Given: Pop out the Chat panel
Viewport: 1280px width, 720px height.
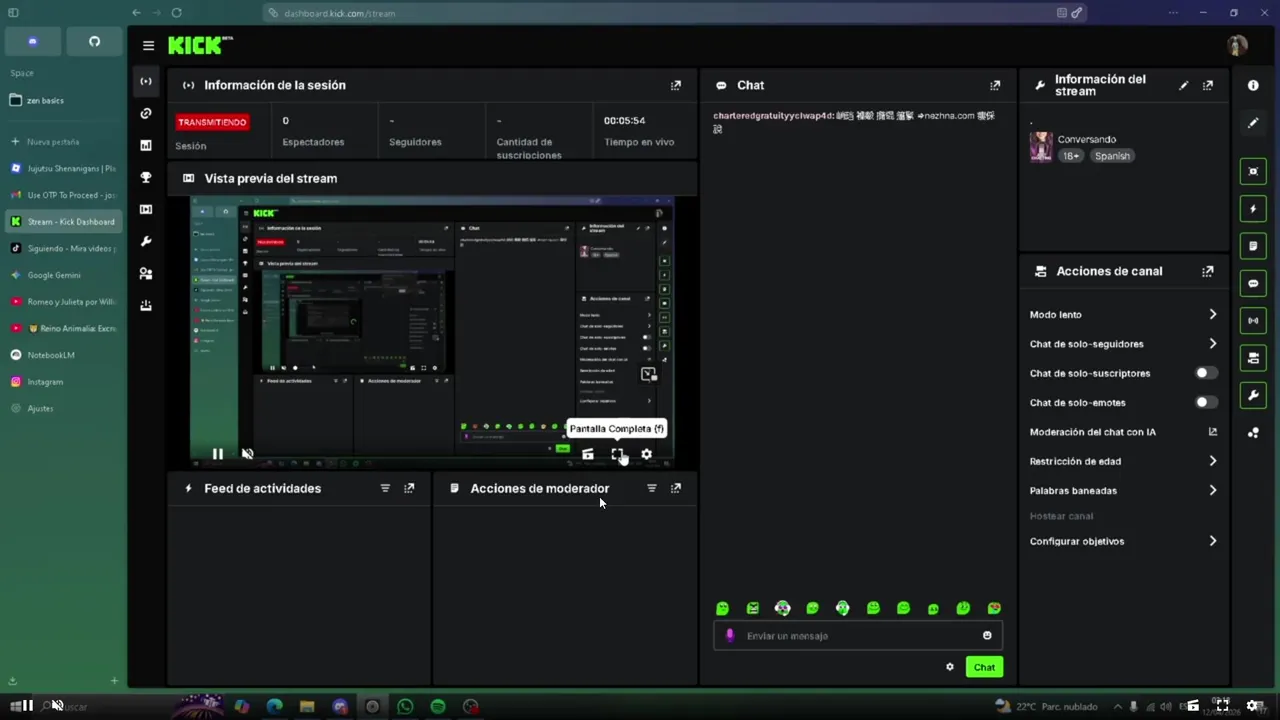Looking at the screenshot, I should point(995,85).
